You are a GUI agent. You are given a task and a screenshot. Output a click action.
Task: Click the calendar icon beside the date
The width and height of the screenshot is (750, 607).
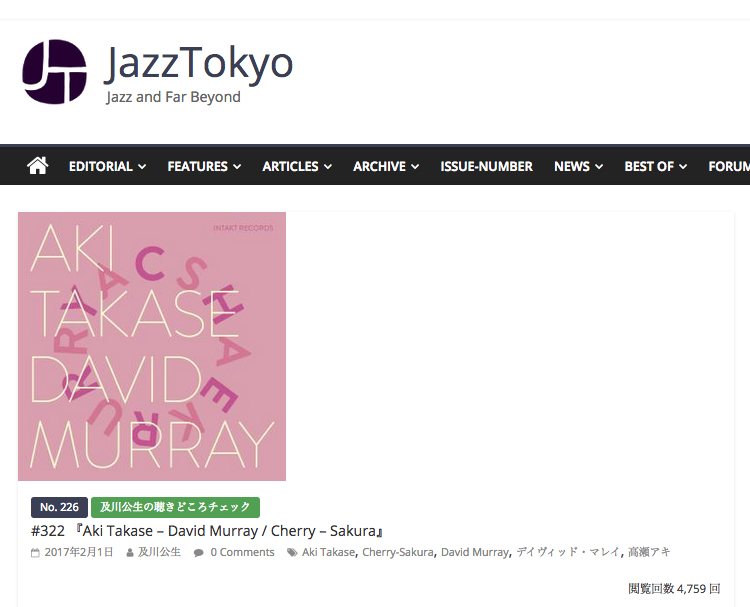point(35,553)
